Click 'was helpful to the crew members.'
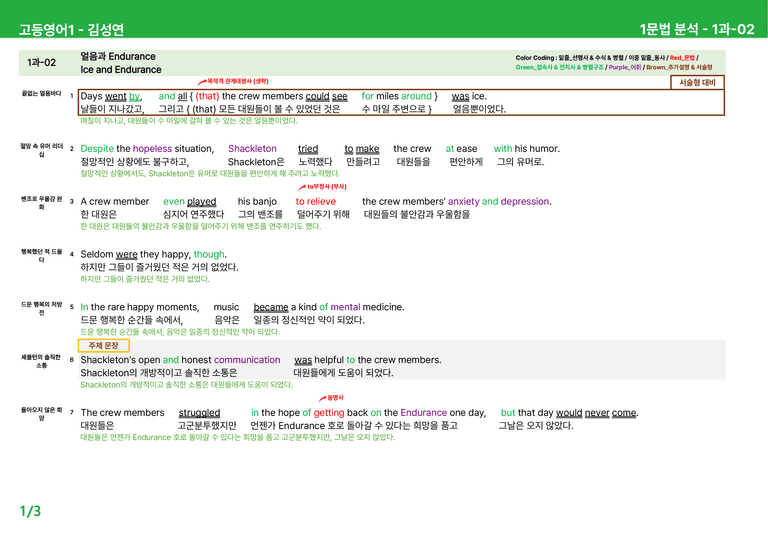Screen dimensions: 768x543 point(368,360)
